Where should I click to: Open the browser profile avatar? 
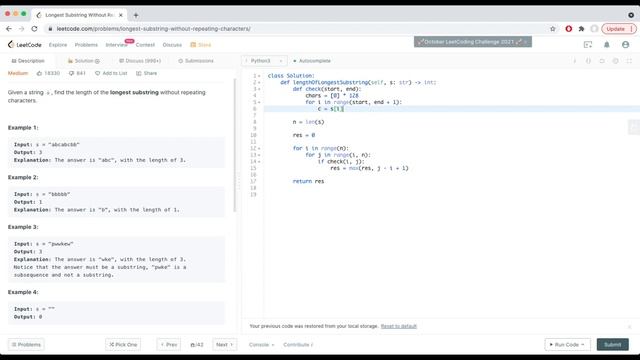[594, 29]
